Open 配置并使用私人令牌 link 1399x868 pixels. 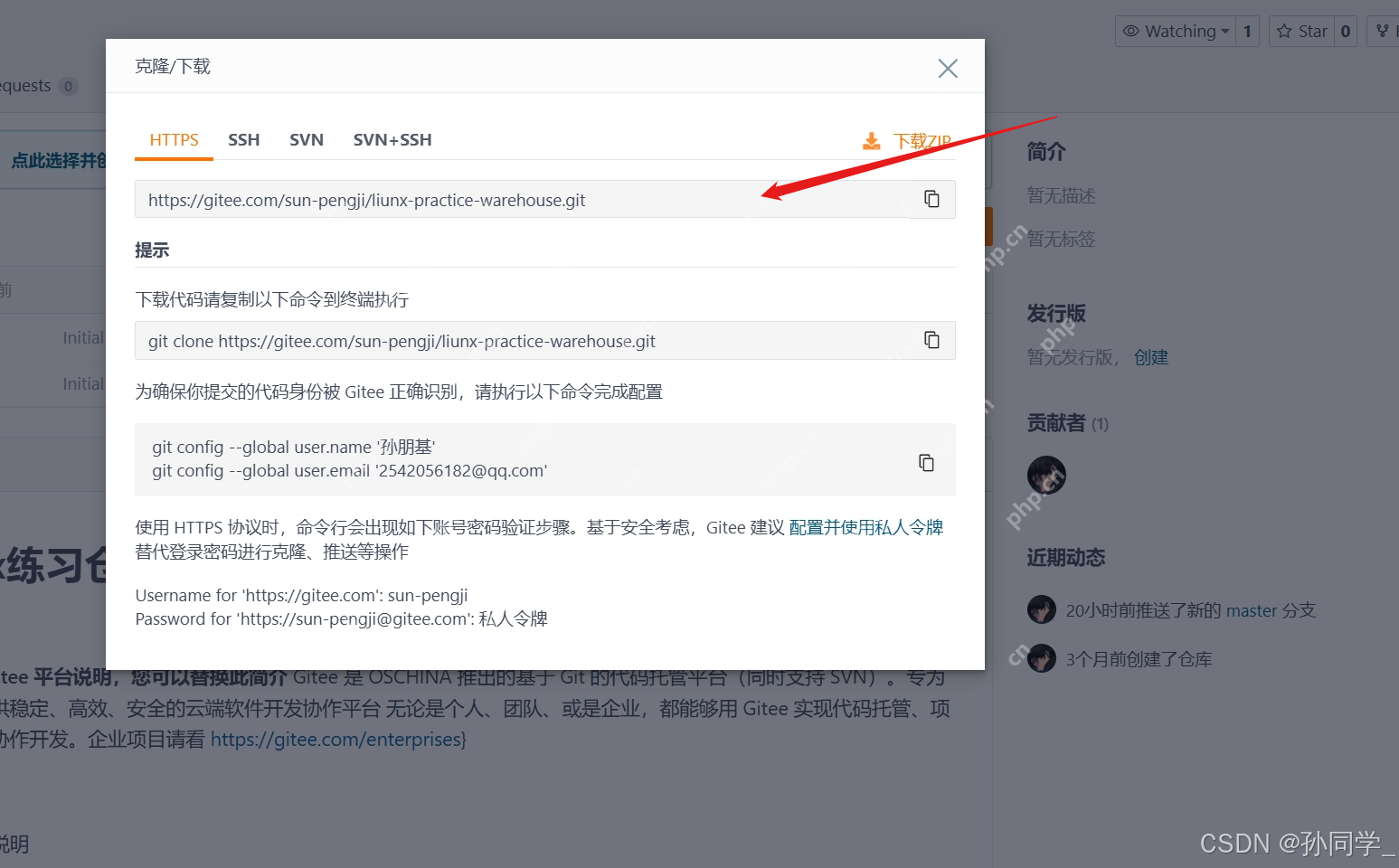[866, 527]
